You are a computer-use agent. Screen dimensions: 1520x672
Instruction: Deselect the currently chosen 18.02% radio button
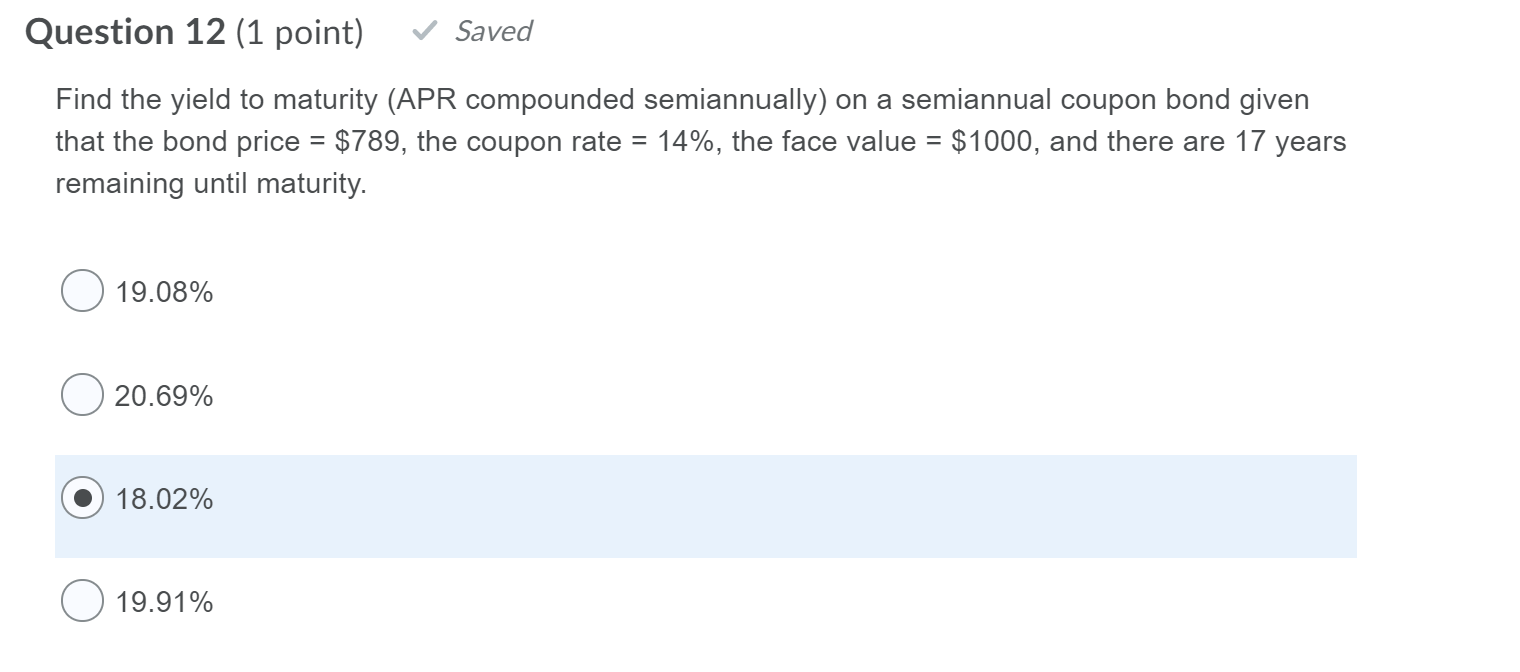pyautogui.click(x=83, y=498)
